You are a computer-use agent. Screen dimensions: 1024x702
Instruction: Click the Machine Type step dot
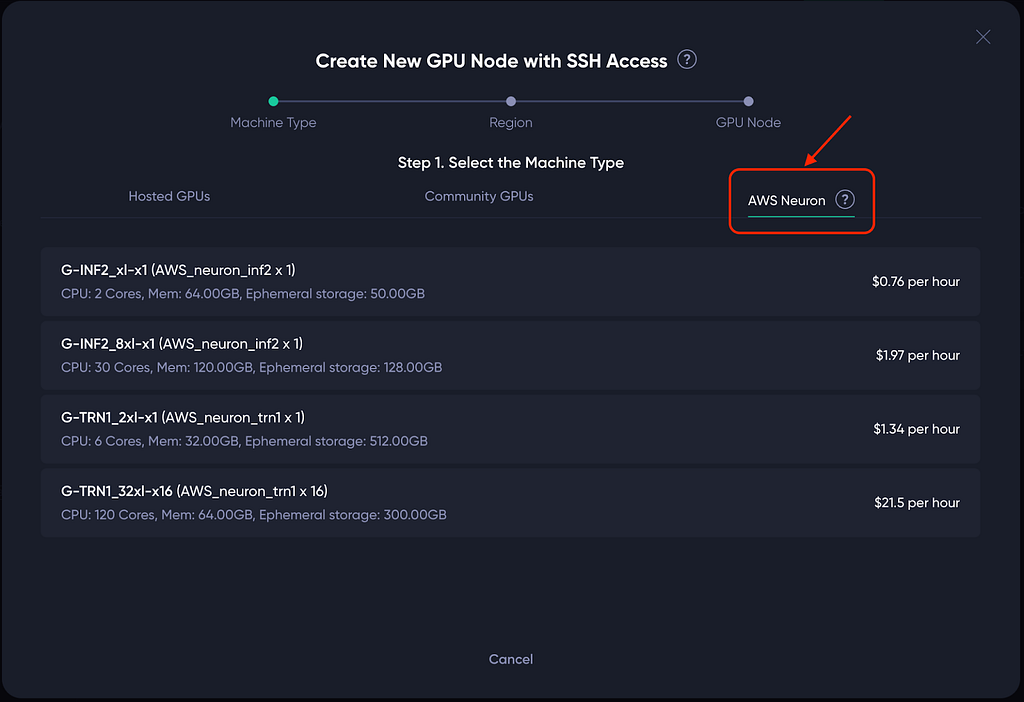[274, 101]
